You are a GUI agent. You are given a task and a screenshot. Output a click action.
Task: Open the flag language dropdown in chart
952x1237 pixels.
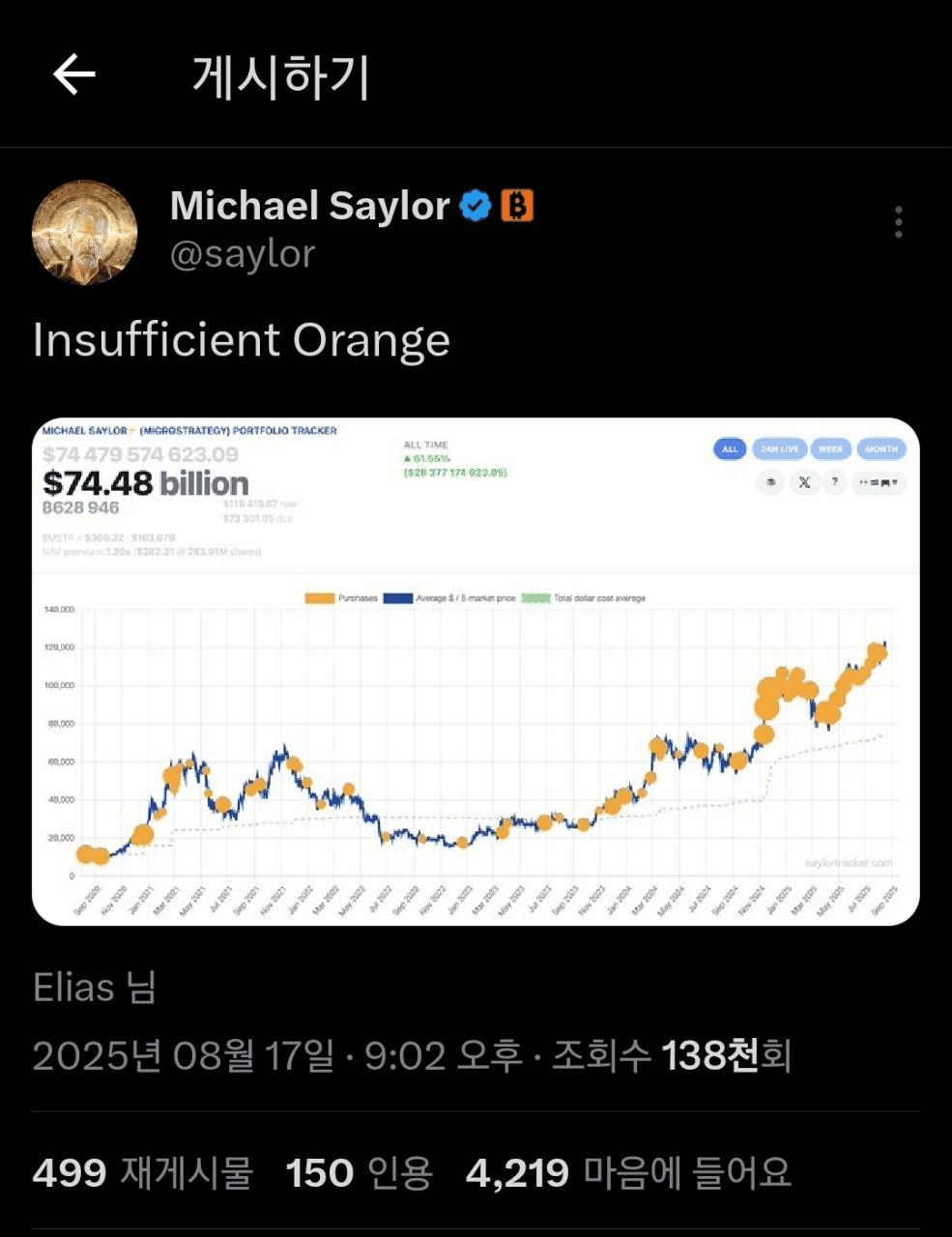880,481
